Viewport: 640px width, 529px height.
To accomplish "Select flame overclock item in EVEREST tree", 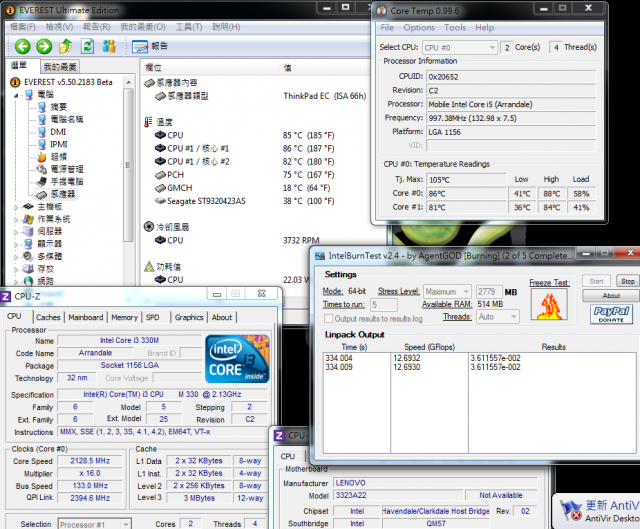I will tap(52, 157).
